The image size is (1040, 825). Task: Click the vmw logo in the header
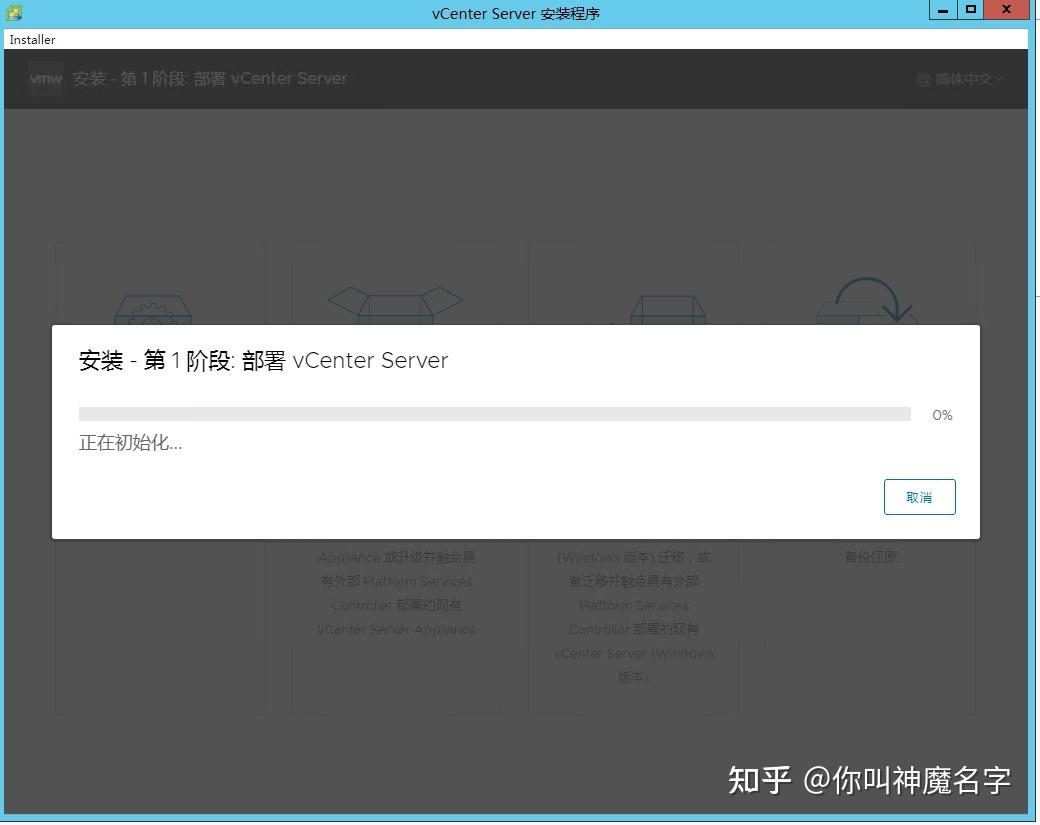coord(45,79)
